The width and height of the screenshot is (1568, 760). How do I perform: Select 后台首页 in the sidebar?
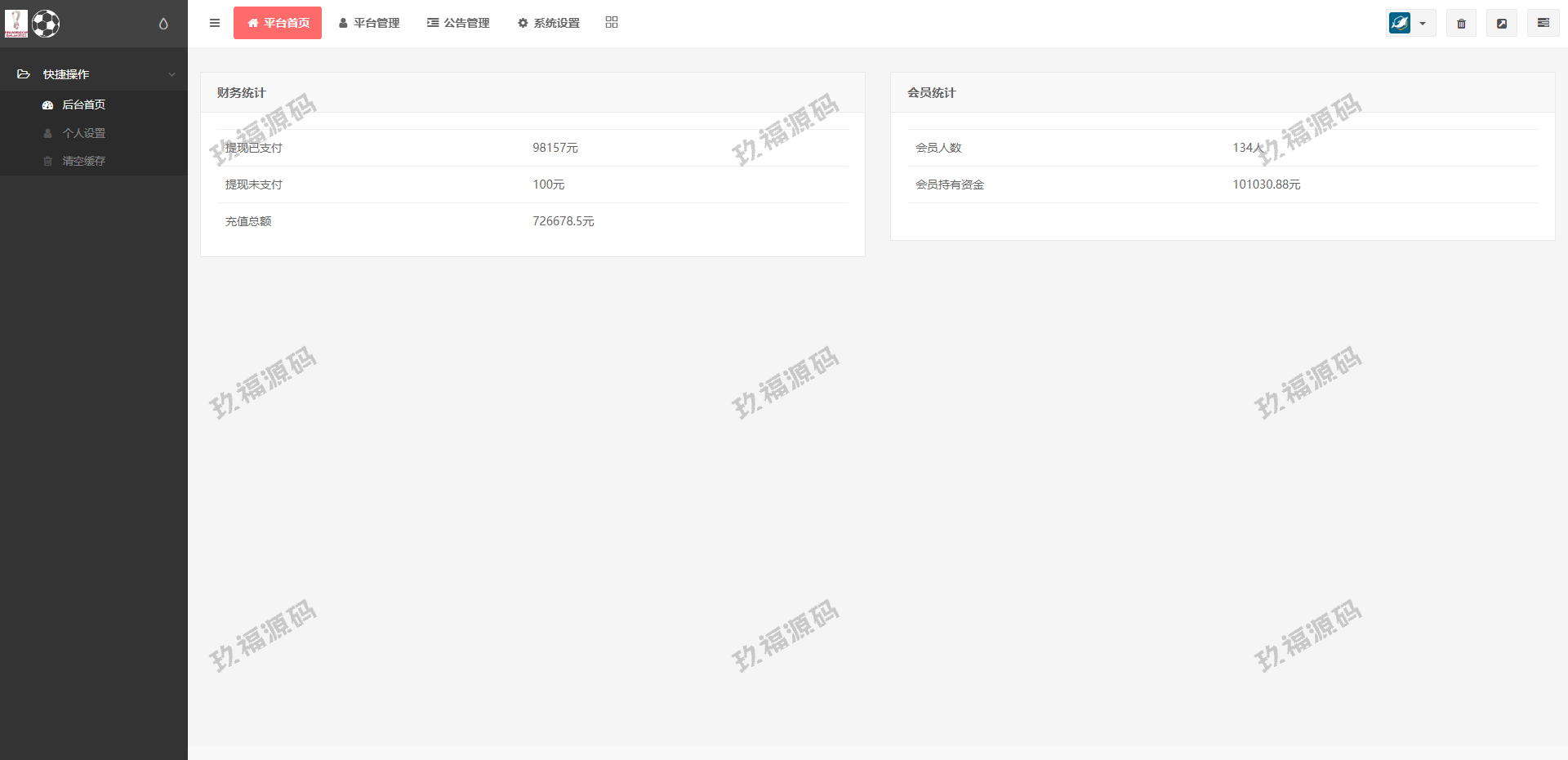83,104
